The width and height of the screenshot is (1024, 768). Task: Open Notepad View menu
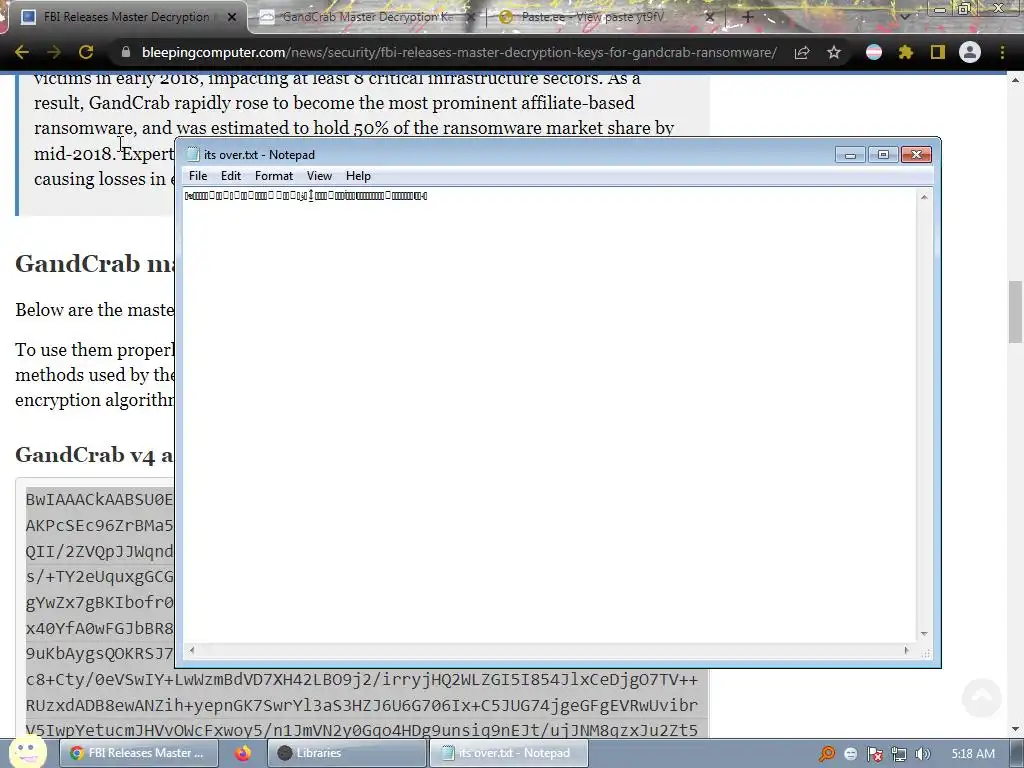pos(319,176)
